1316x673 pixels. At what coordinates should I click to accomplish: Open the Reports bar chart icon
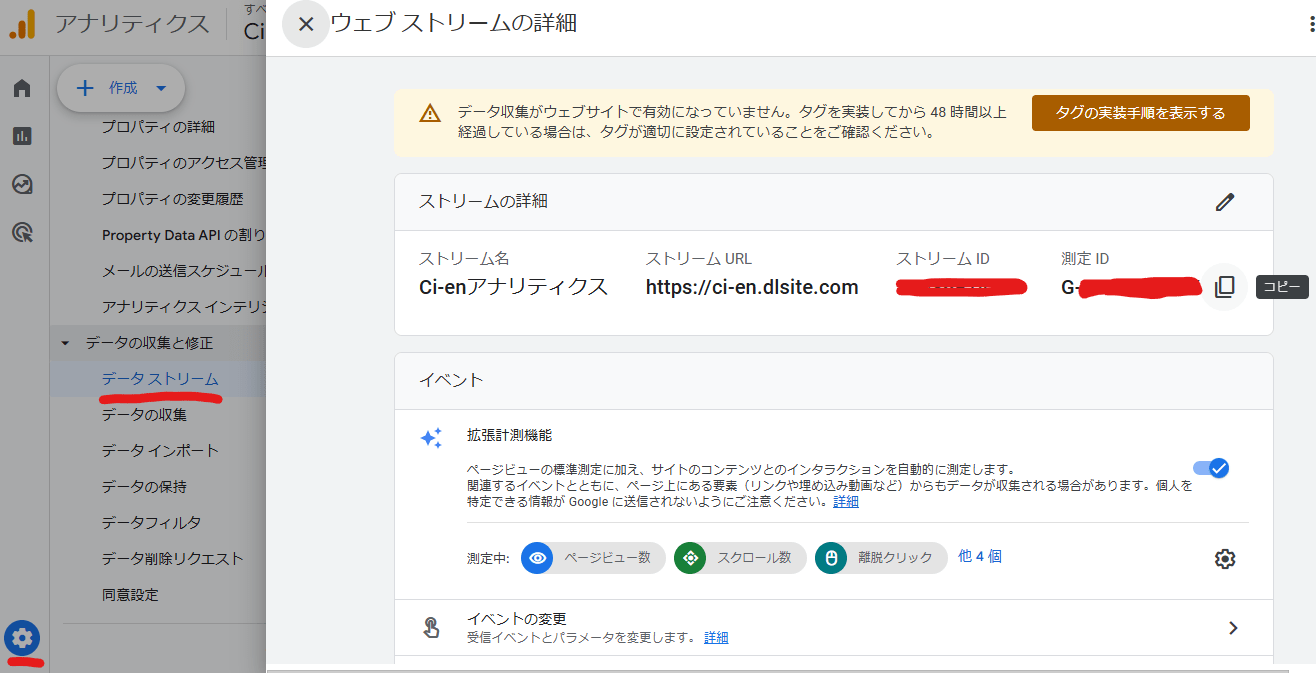click(22, 136)
